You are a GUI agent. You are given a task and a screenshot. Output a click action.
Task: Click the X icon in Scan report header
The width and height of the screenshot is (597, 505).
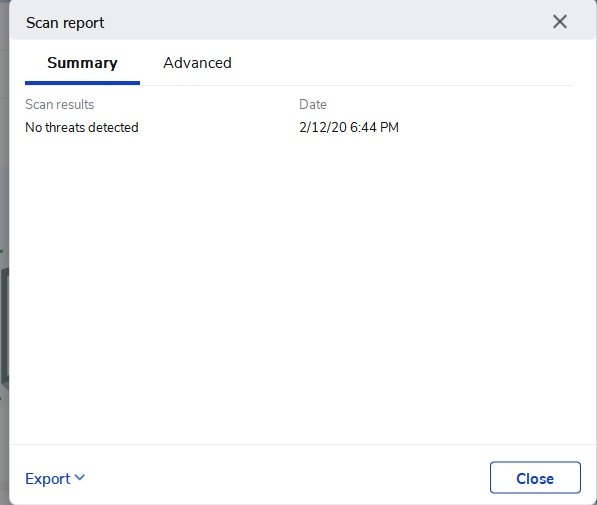[560, 22]
